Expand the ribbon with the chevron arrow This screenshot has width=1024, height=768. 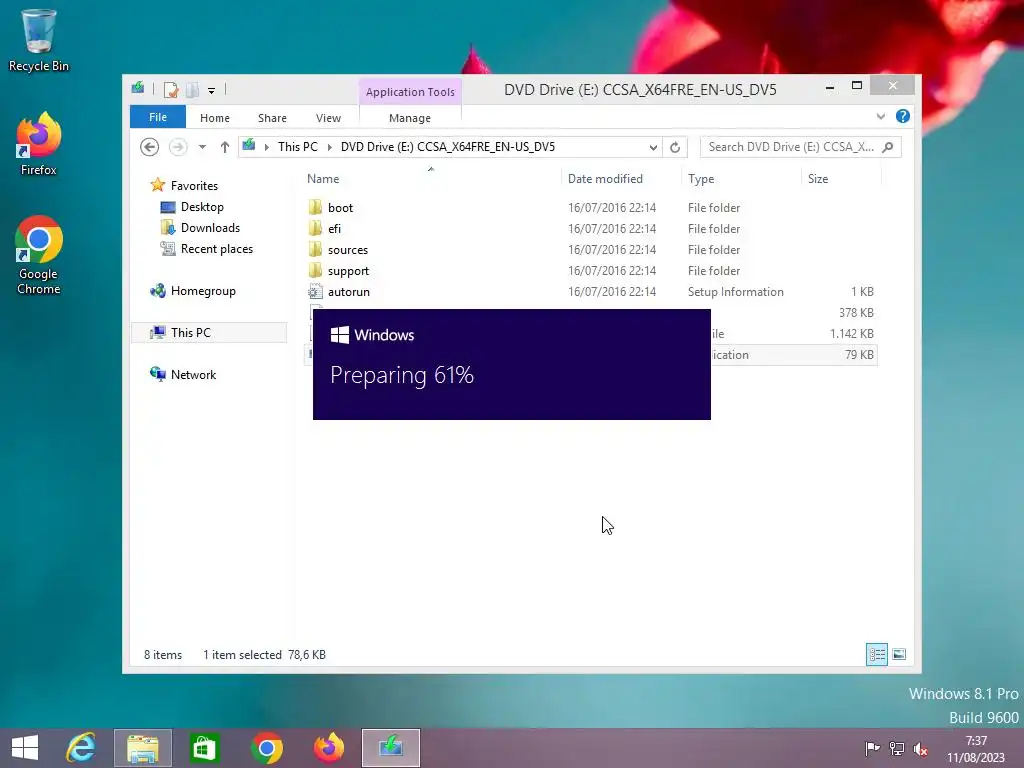click(881, 116)
